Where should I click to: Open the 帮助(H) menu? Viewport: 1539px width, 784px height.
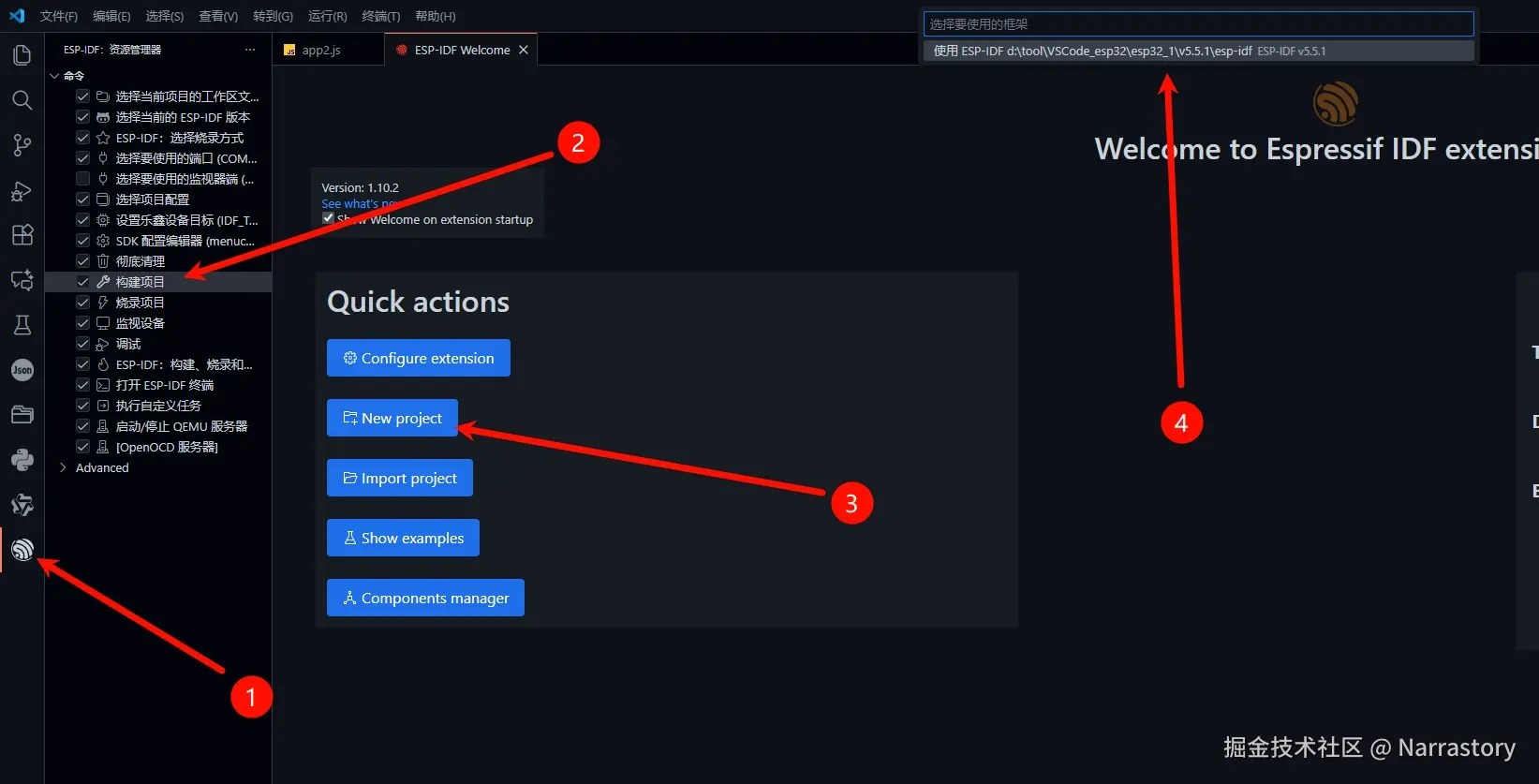point(435,16)
